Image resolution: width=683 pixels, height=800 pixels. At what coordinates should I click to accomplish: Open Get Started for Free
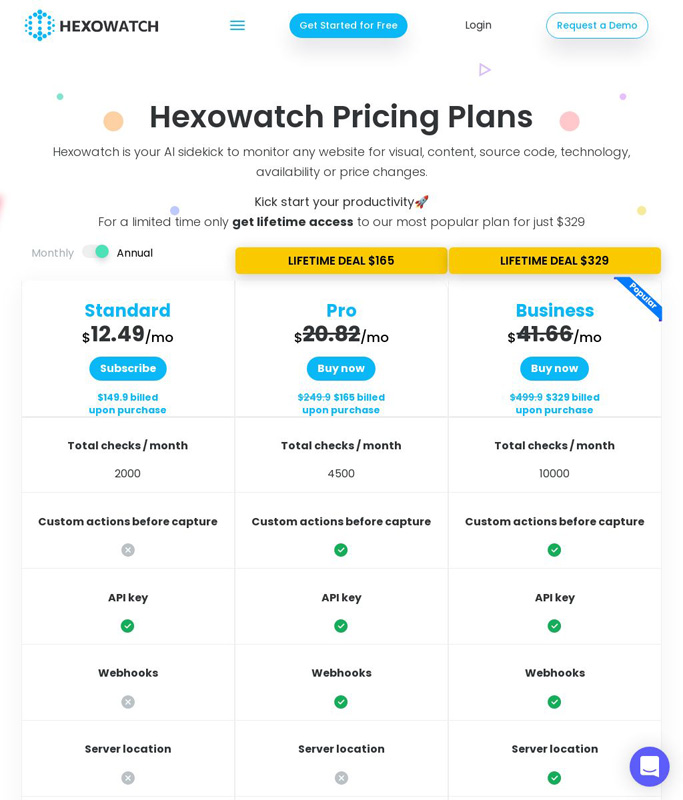pos(348,25)
